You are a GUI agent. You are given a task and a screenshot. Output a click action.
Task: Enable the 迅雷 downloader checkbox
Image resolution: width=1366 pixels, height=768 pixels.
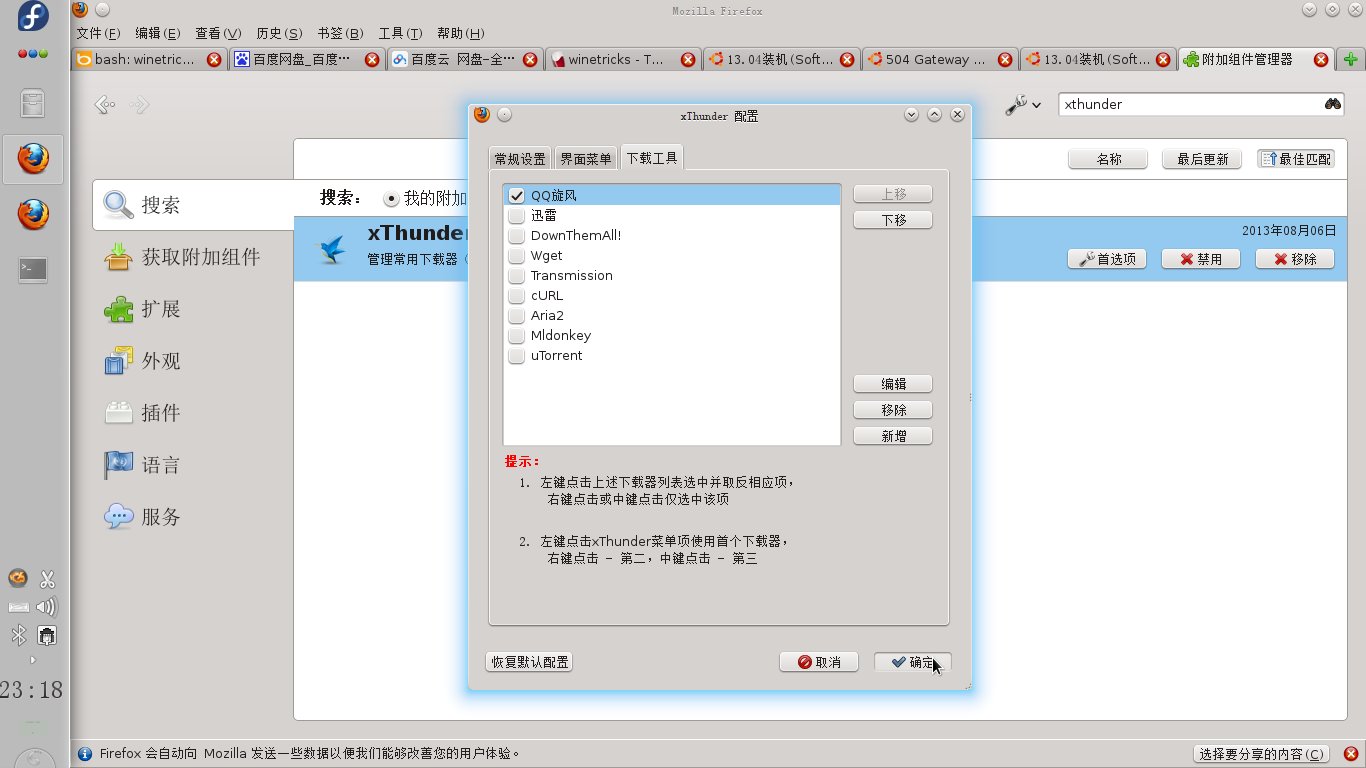click(517, 216)
